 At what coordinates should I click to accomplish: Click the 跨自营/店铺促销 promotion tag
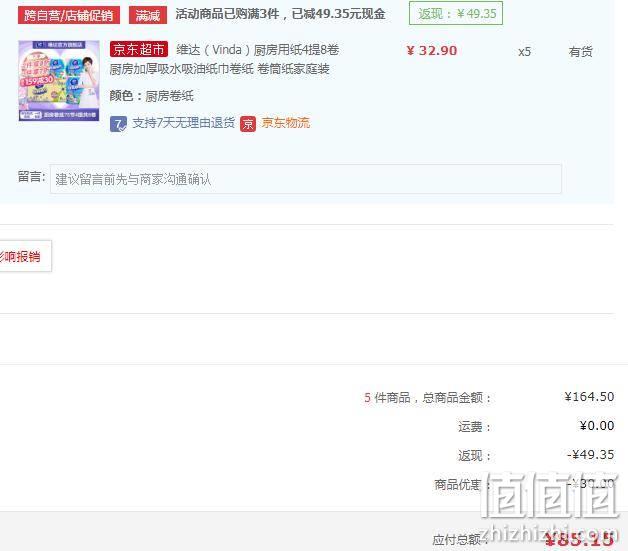pos(68,15)
